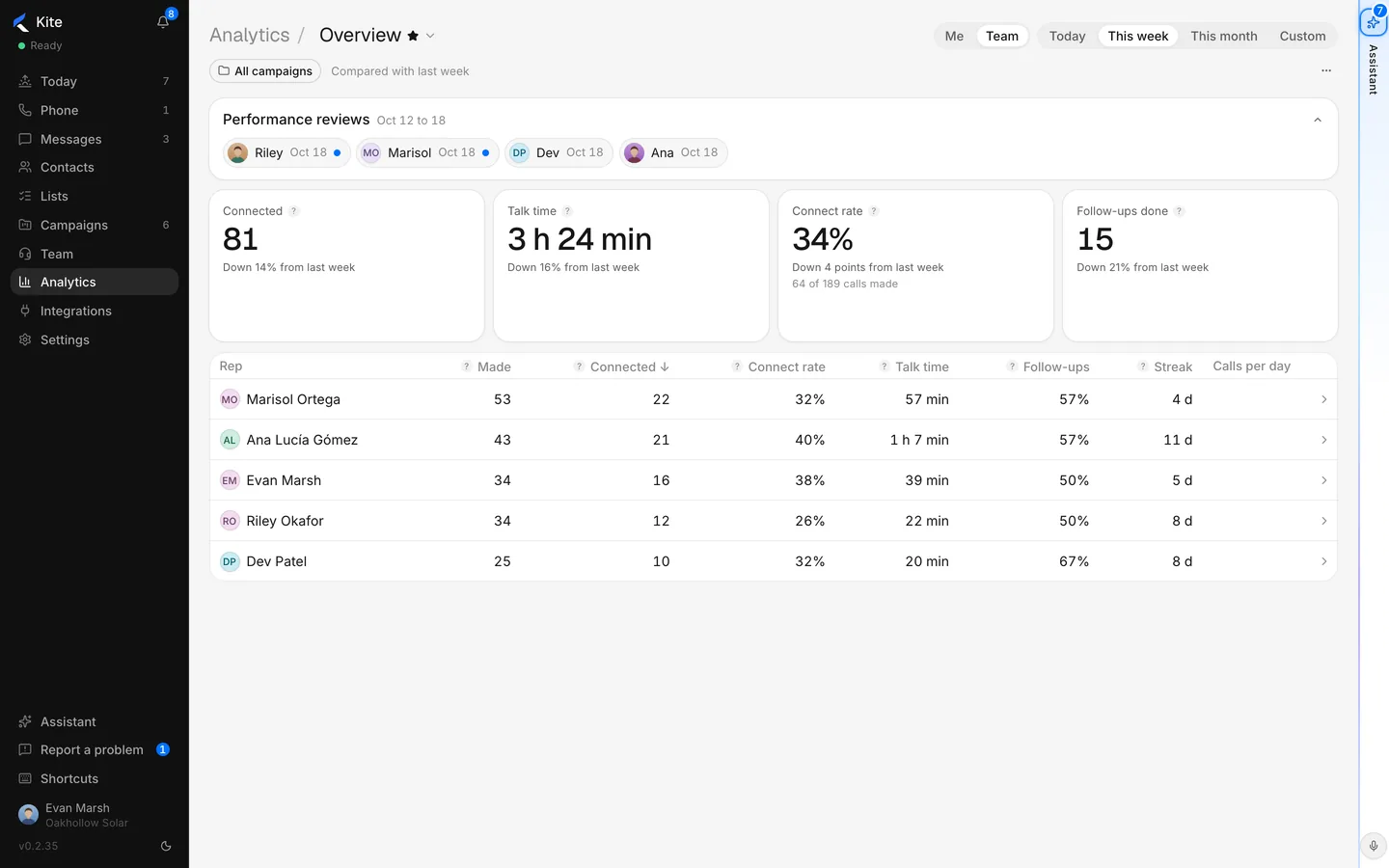Click help icon next to Streak column
Viewport: 1389px width, 868px height.
click(x=1143, y=366)
